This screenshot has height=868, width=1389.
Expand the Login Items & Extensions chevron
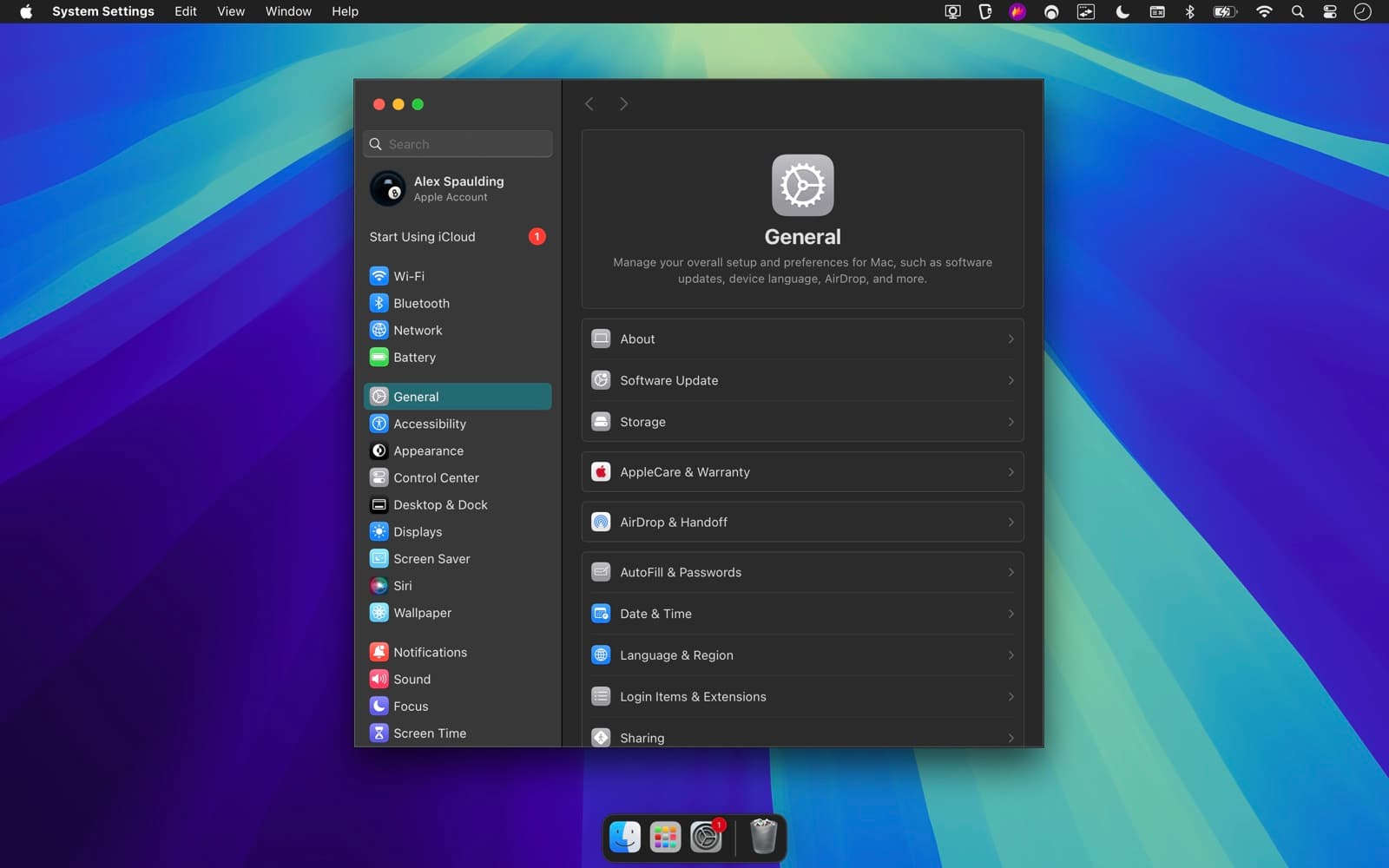pyautogui.click(x=1010, y=696)
